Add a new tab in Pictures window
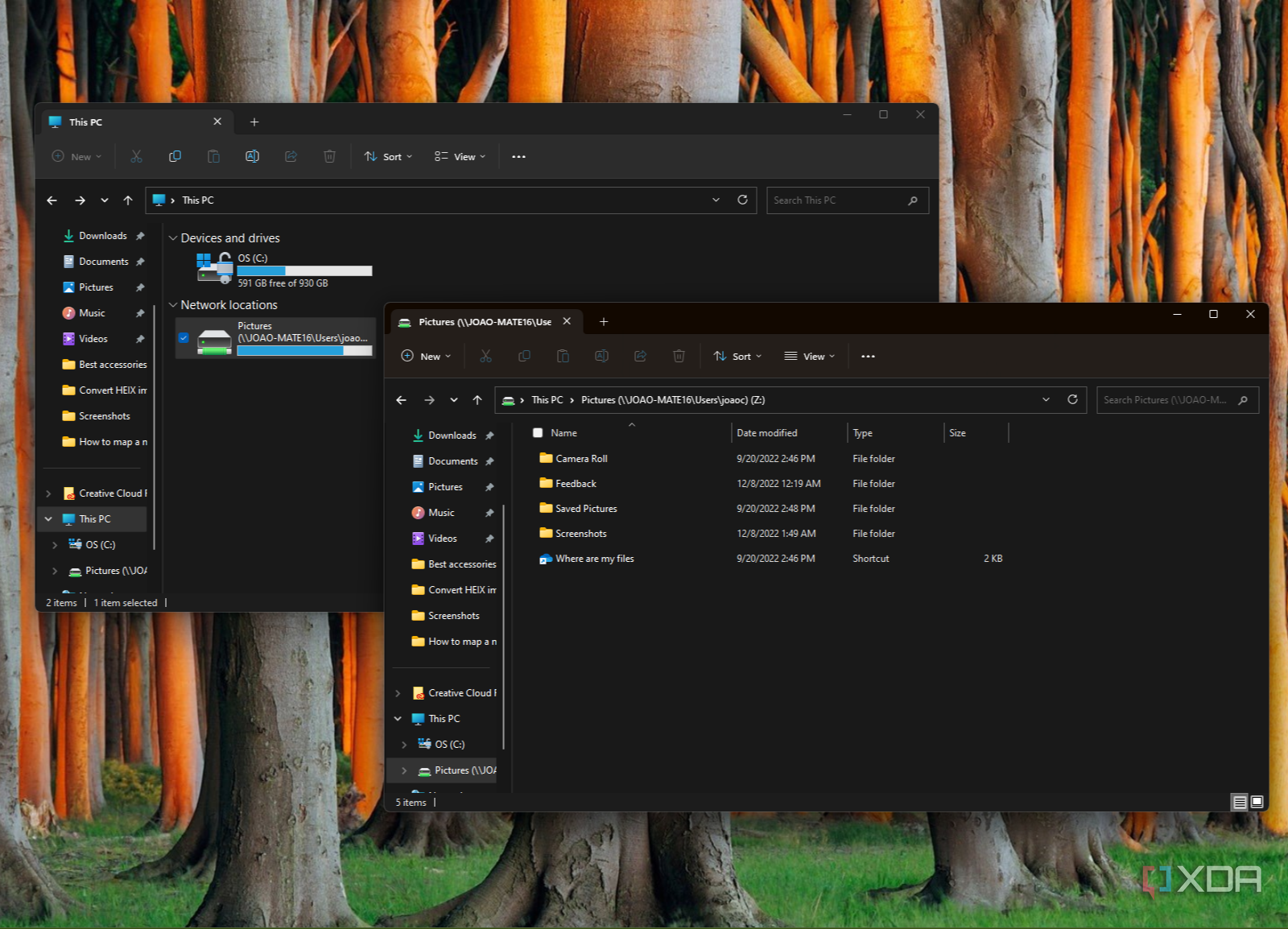The width and height of the screenshot is (1288, 929). [604, 322]
